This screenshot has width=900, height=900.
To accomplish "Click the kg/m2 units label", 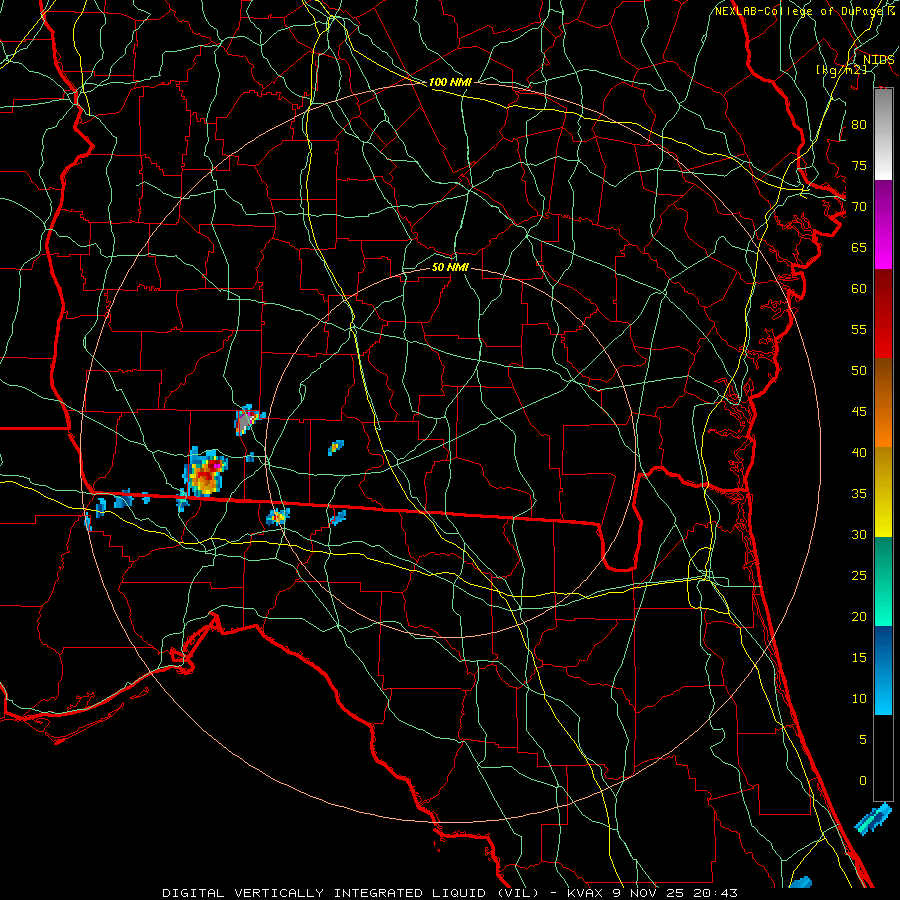I will click(841, 70).
